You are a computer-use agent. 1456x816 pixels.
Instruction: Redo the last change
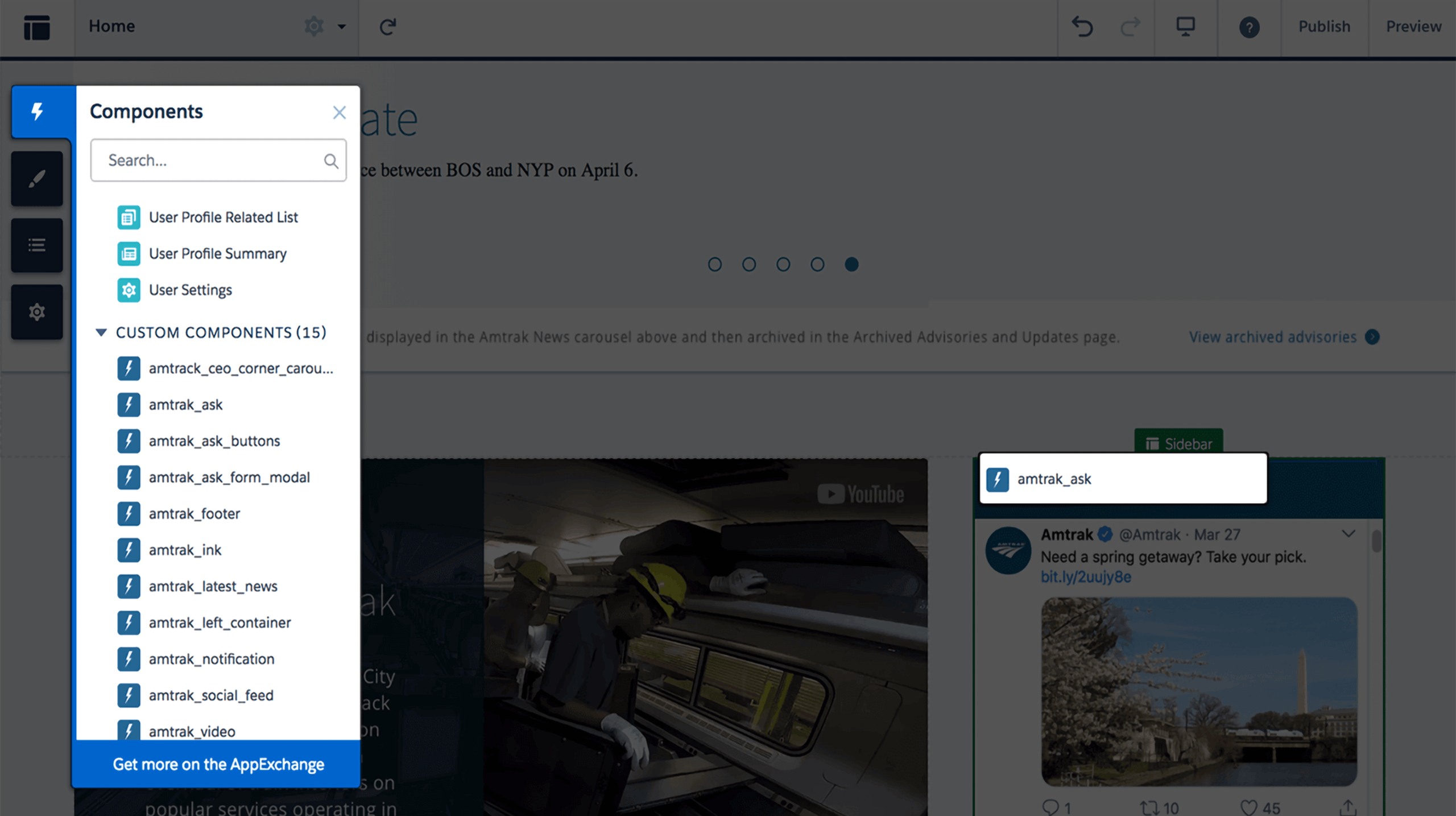(x=1130, y=27)
